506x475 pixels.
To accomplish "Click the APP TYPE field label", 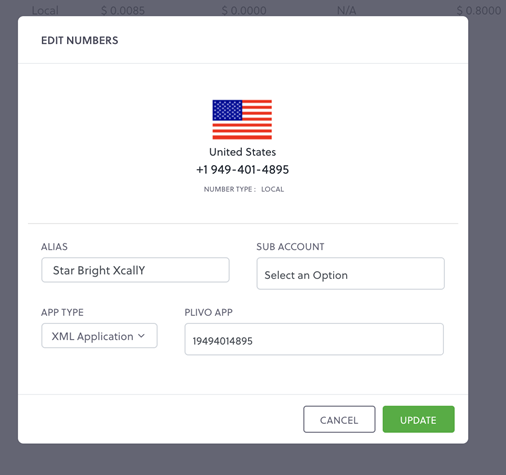I will tap(62, 312).
